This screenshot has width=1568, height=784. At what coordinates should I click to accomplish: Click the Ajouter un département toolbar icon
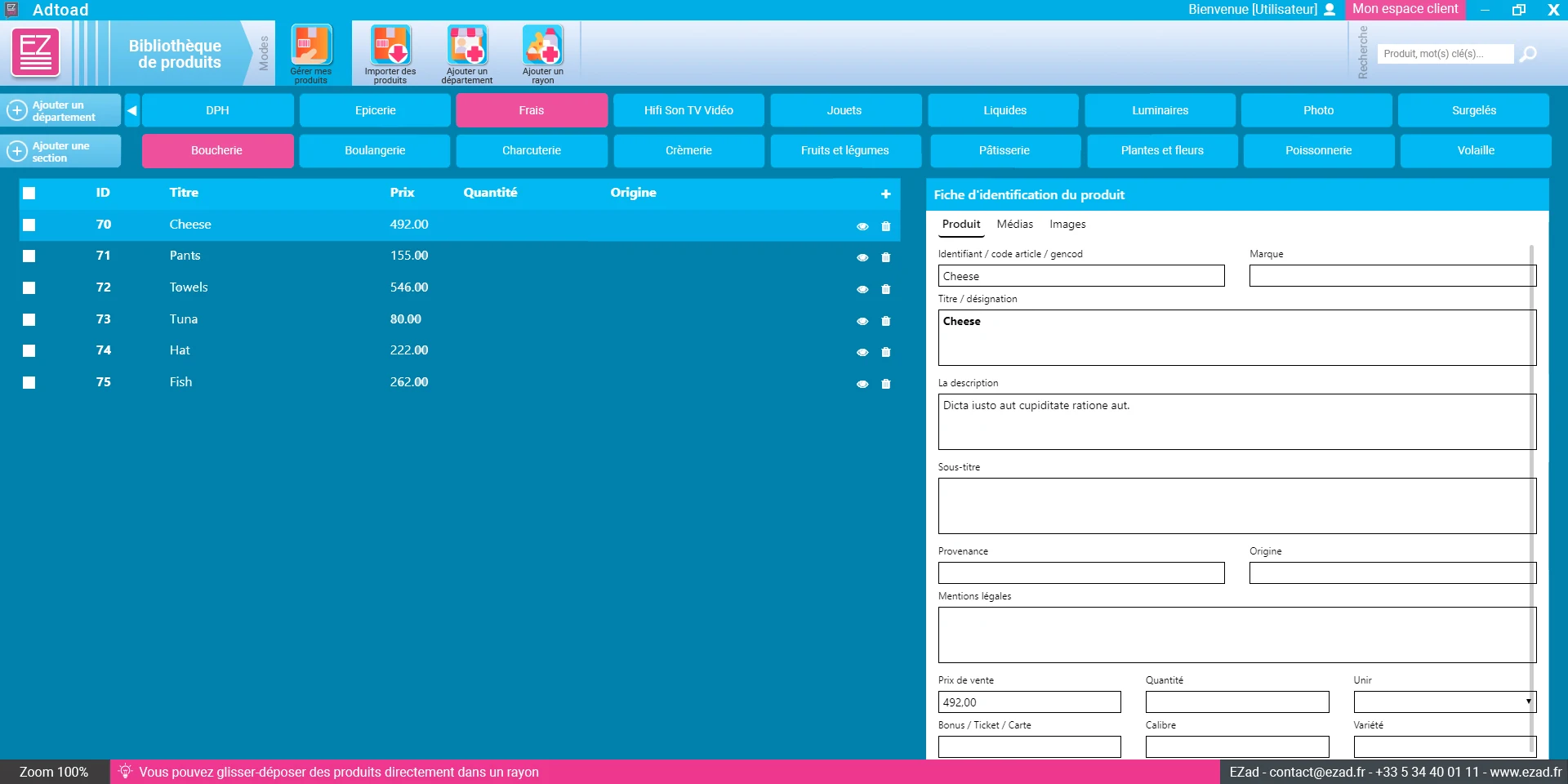pos(467,46)
